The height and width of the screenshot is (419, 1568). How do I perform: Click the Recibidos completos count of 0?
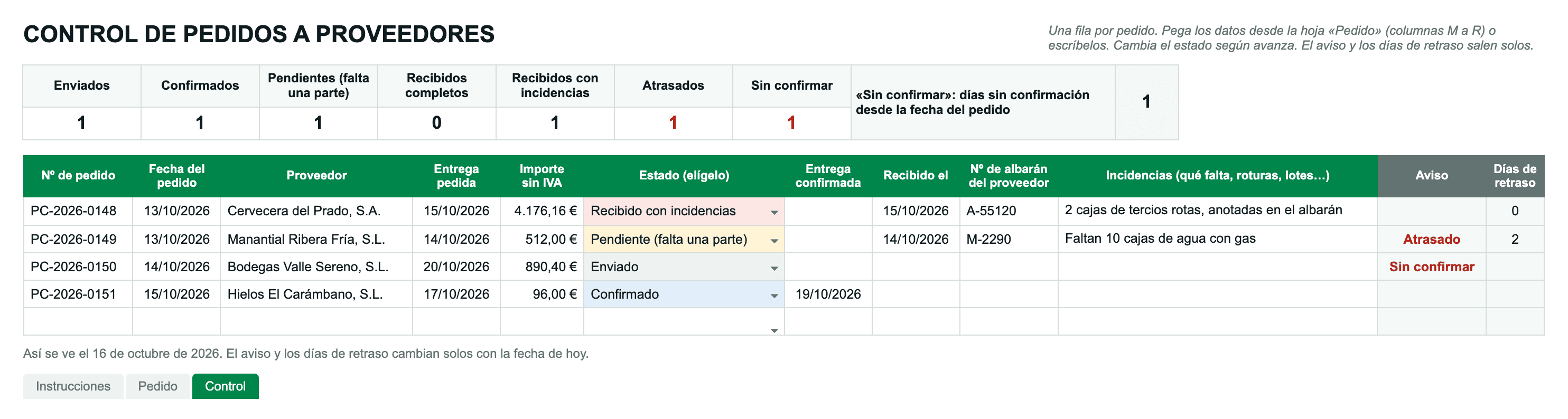[436, 123]
